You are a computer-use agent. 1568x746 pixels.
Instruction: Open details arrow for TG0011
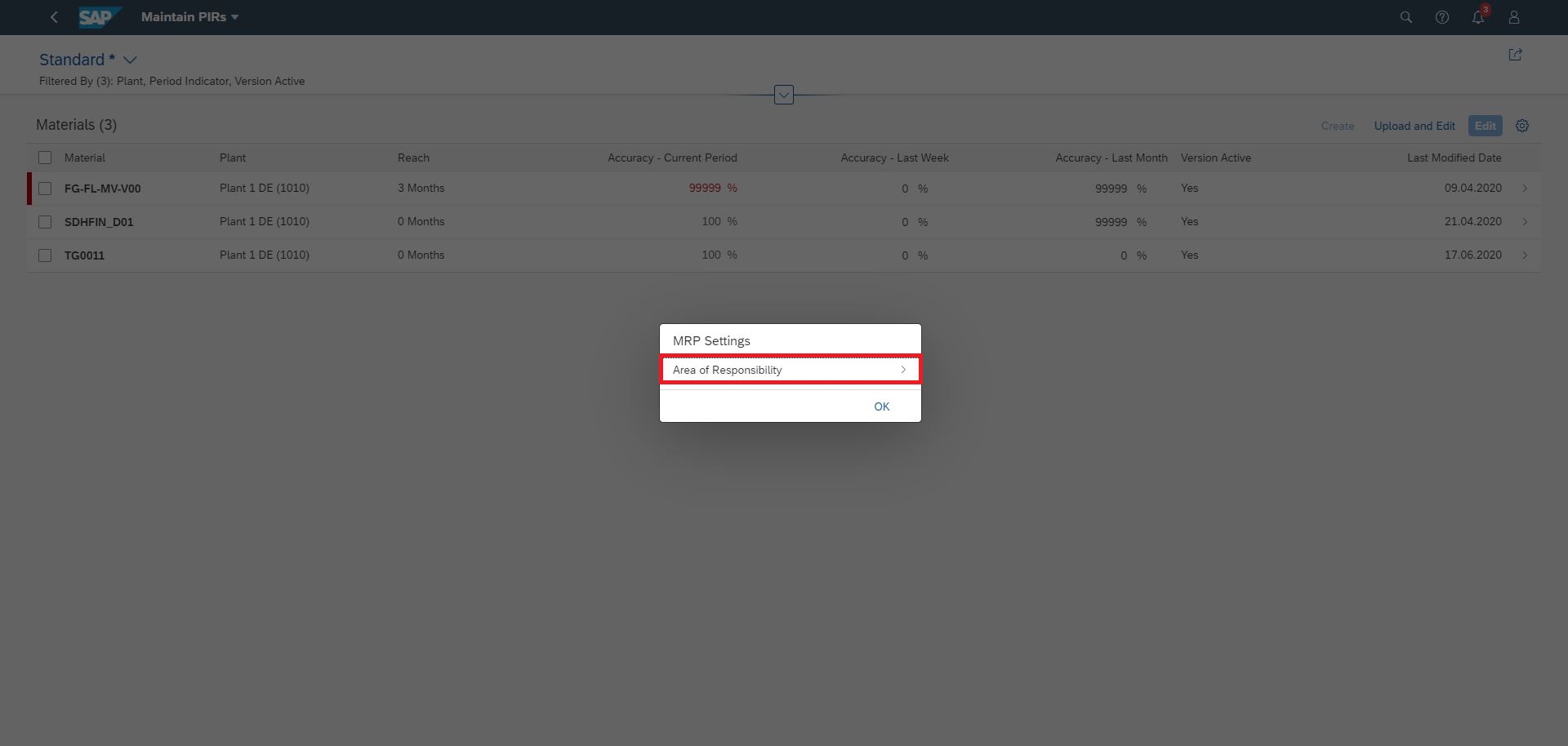1525,255
